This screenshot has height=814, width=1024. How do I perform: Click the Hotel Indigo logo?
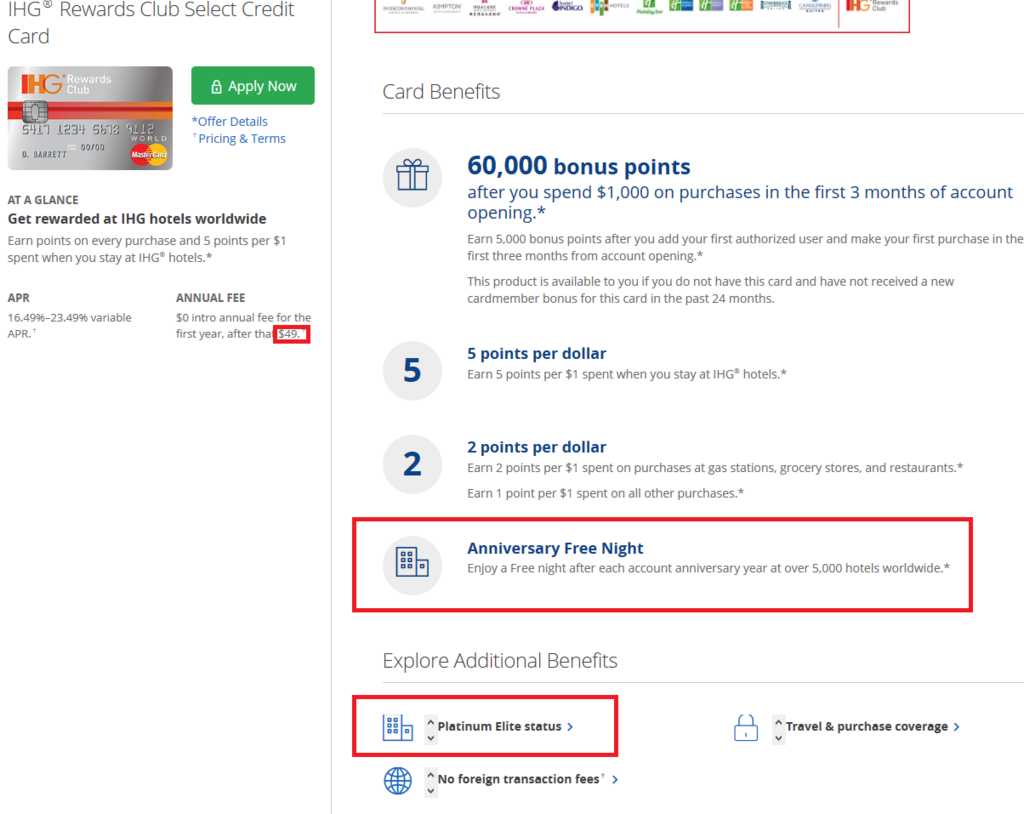point(567,7)
